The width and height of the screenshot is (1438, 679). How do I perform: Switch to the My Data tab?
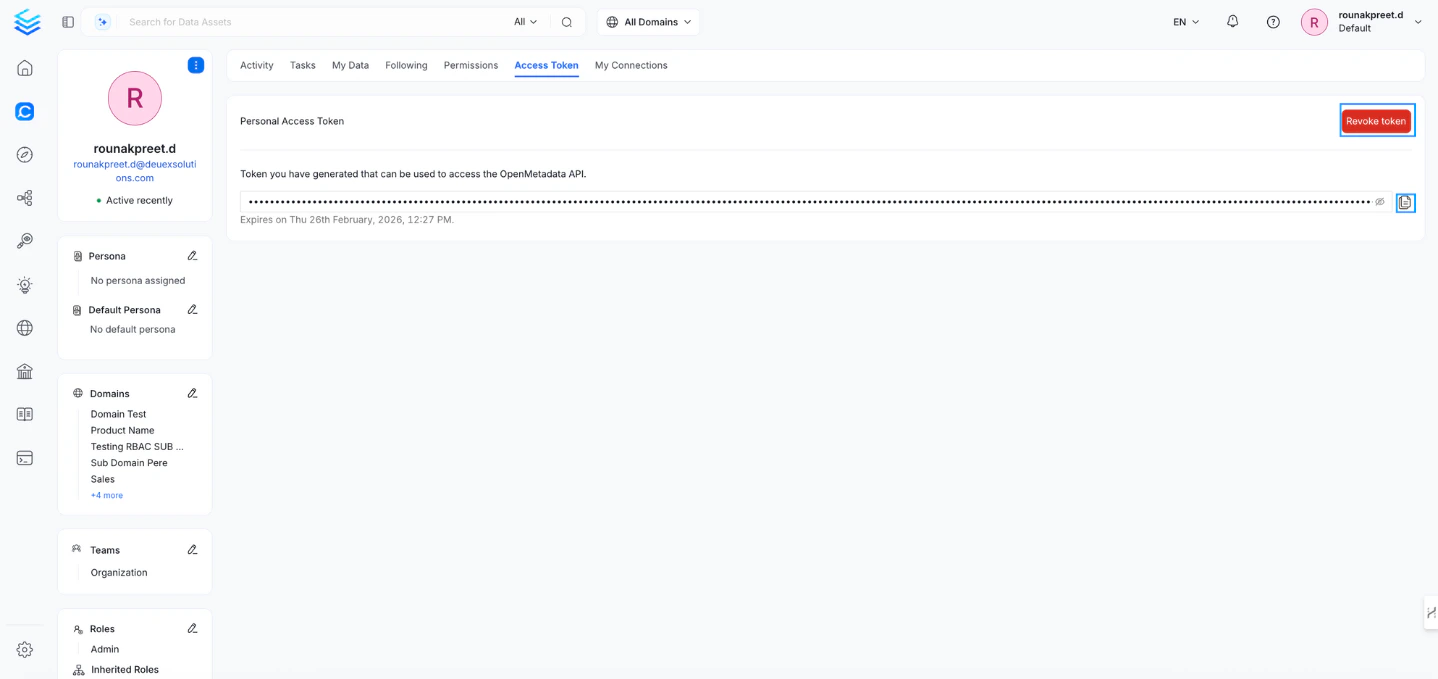350,65
